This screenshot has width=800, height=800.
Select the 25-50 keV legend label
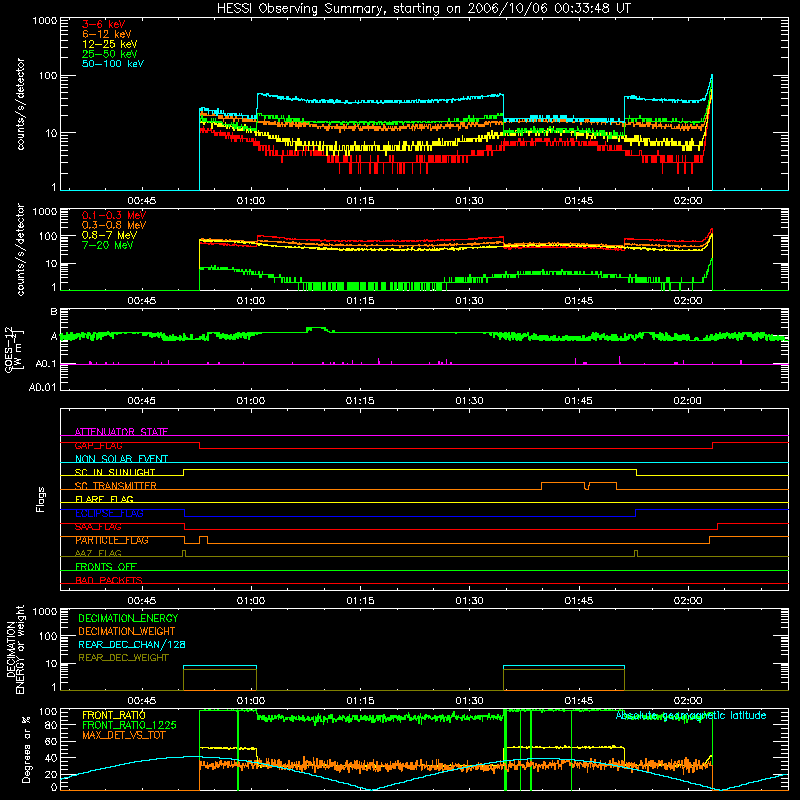[x=110, y=54]
